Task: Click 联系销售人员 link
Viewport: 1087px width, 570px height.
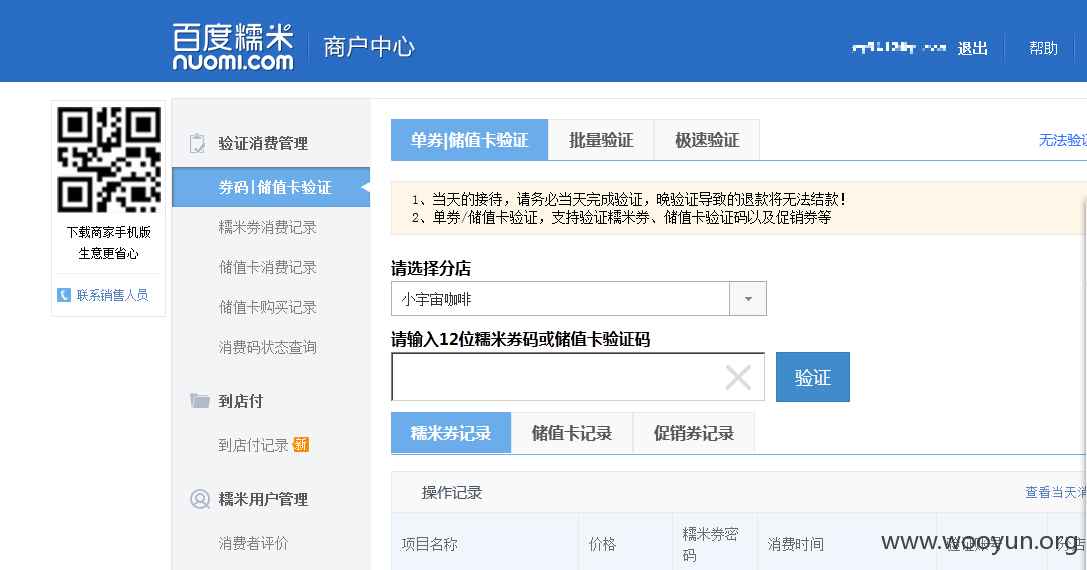Action: pyautogui.click(x=112, y=295)
